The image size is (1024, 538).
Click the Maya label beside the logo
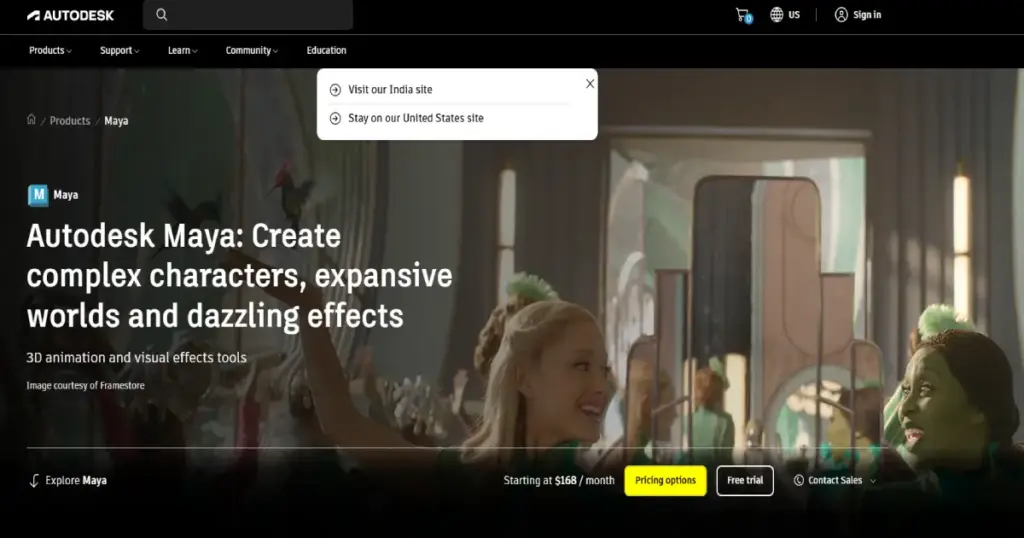click(x=65, y=195)
